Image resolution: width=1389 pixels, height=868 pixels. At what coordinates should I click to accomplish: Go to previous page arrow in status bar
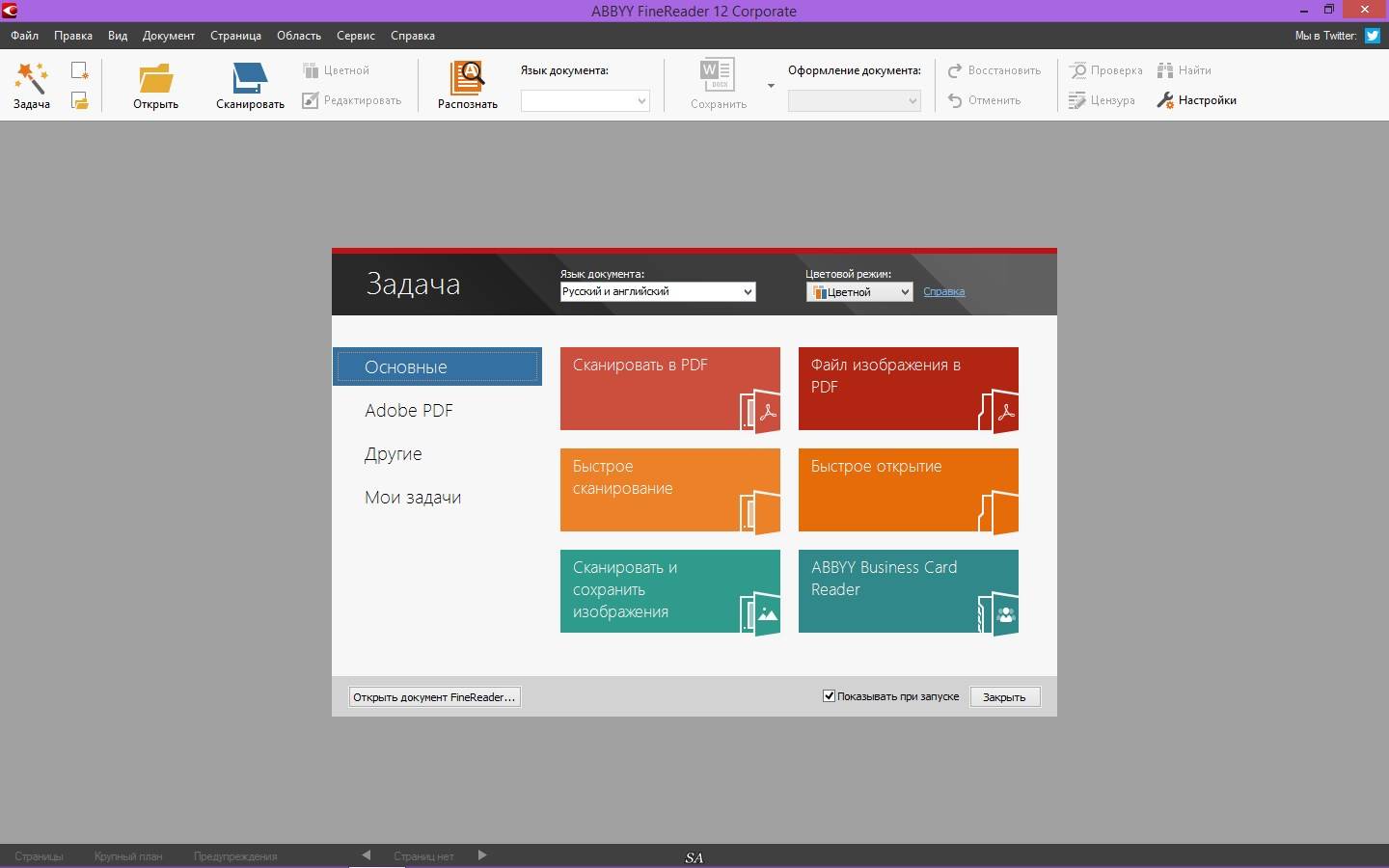pos(366,855)
